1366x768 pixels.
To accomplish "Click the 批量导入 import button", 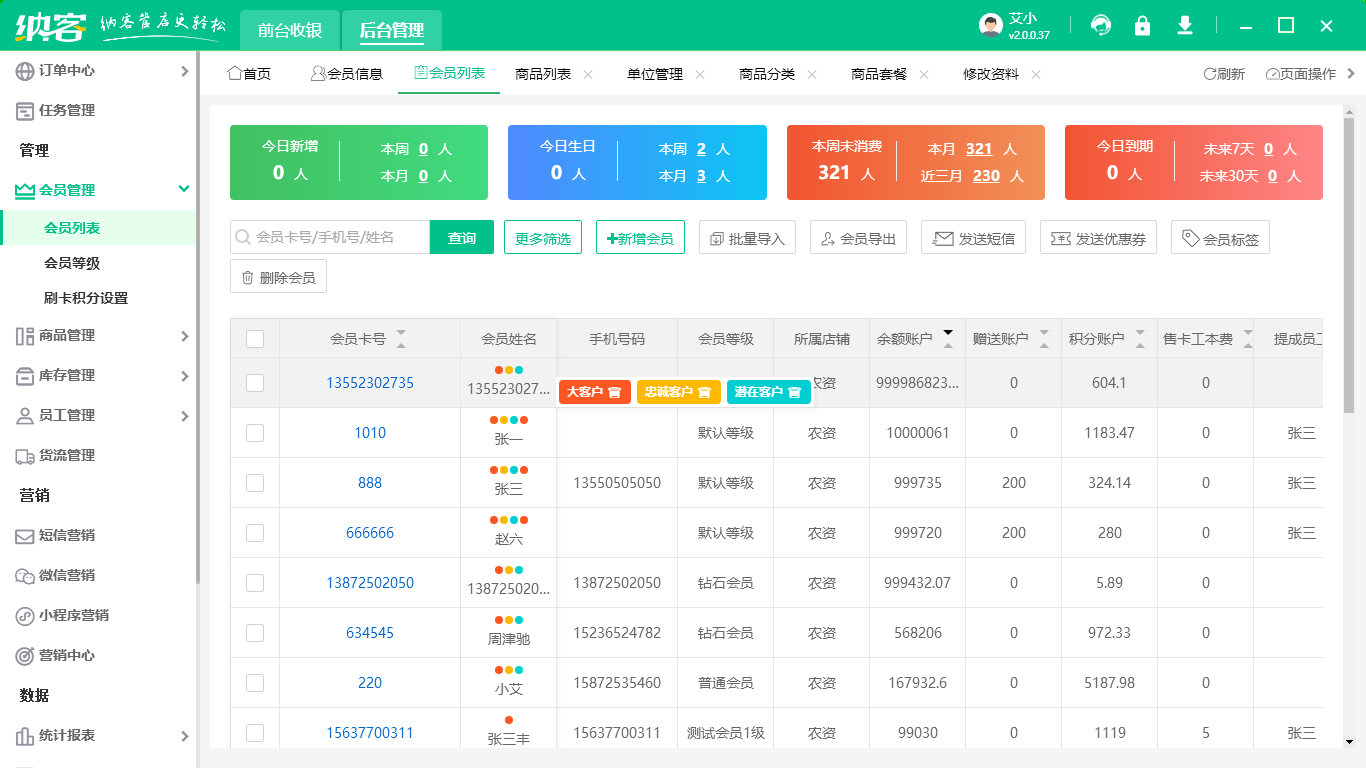I will coord(747,238).
